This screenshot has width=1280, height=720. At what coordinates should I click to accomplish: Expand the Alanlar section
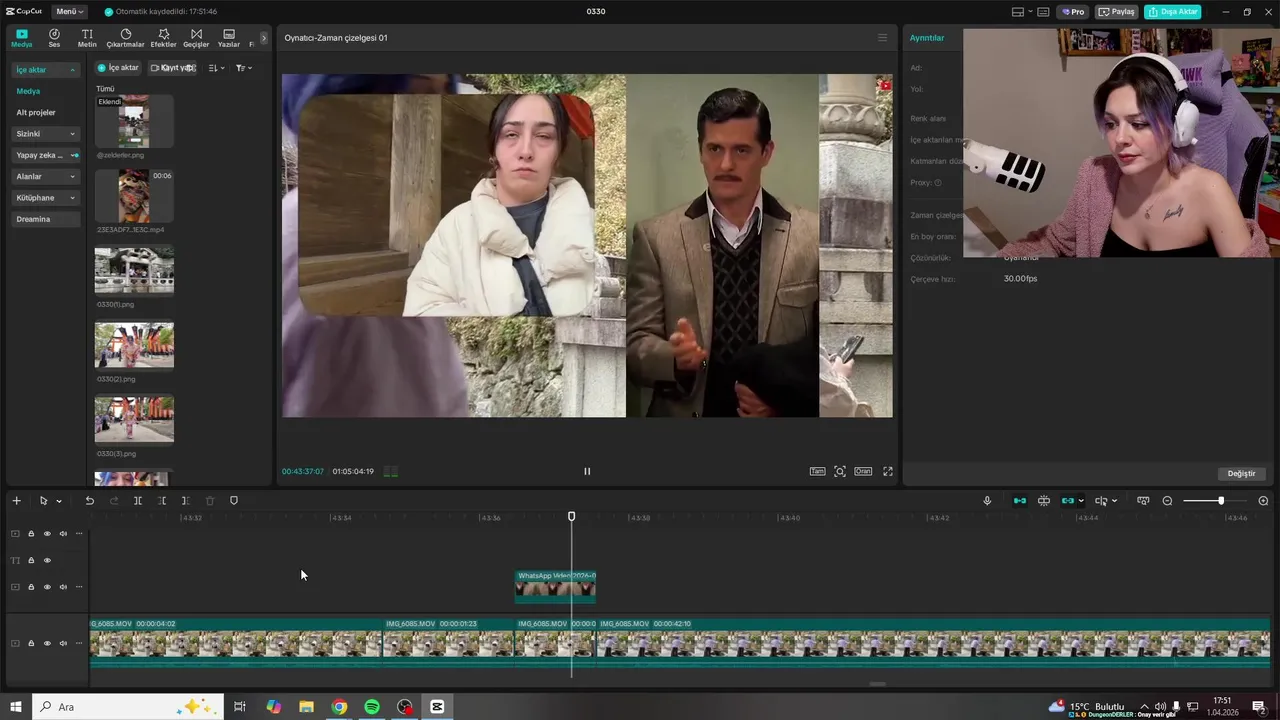[x=45, y=177]
